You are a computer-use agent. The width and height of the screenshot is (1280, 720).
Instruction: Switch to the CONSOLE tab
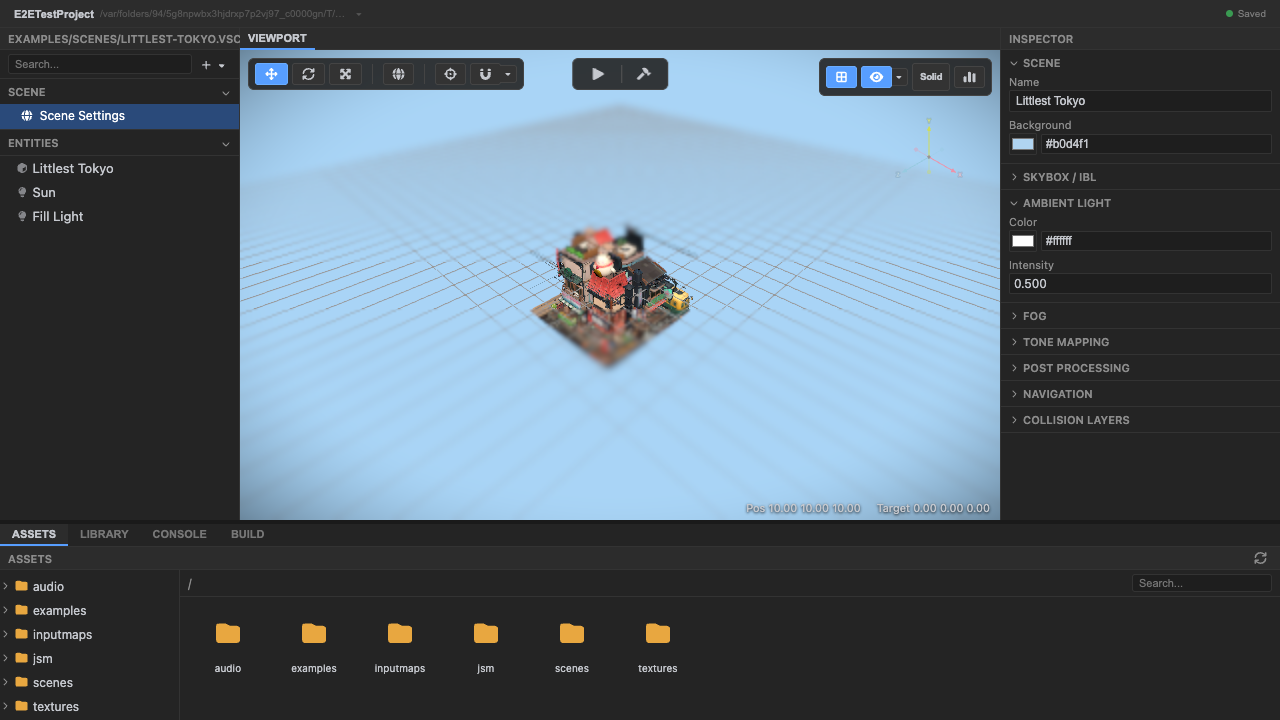point(179,534)
